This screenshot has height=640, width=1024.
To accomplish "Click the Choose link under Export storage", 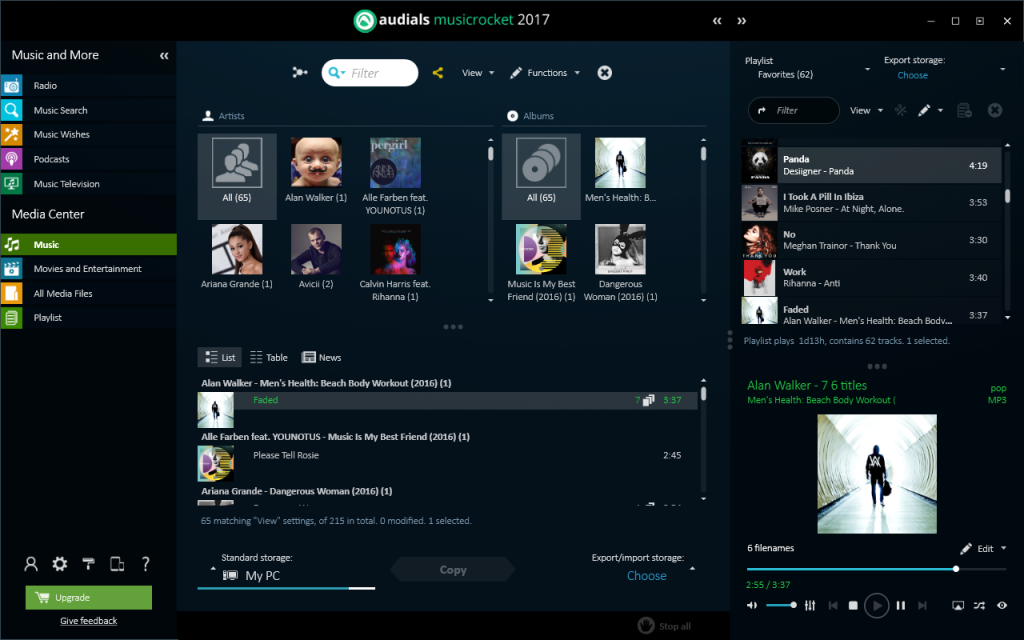I will click(912, 75).
